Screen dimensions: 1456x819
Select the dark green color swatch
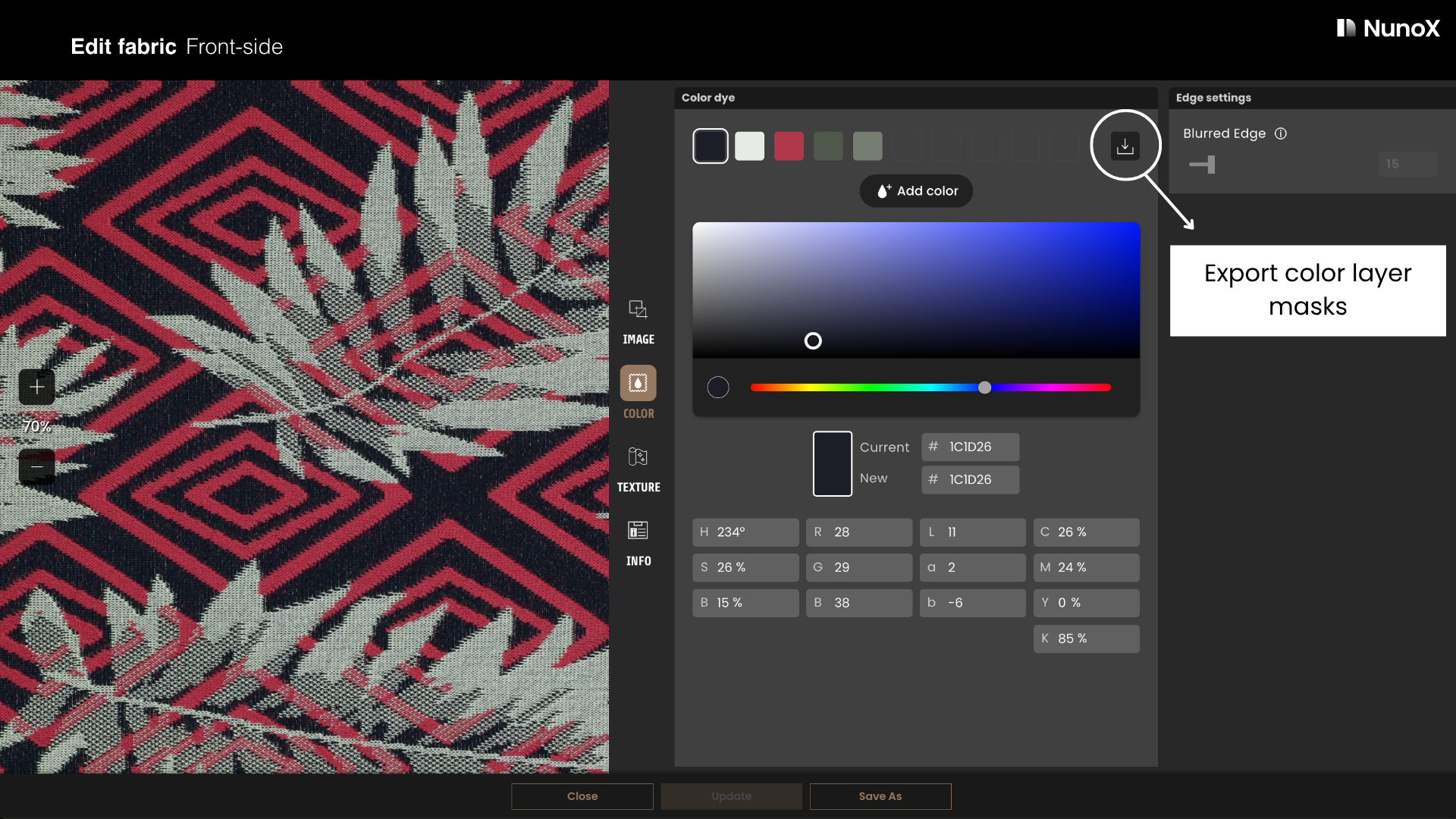click(x=828, y=146)
